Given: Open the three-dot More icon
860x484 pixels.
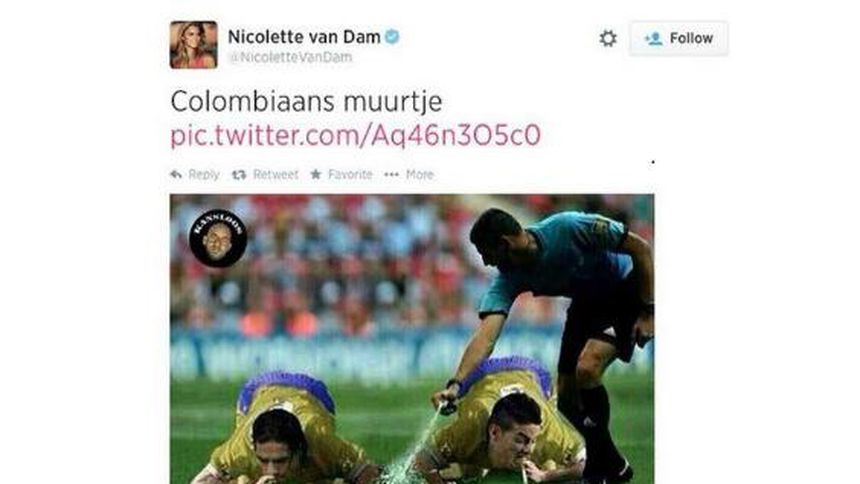Looking at the screenshot, I should tap(392, 175).
